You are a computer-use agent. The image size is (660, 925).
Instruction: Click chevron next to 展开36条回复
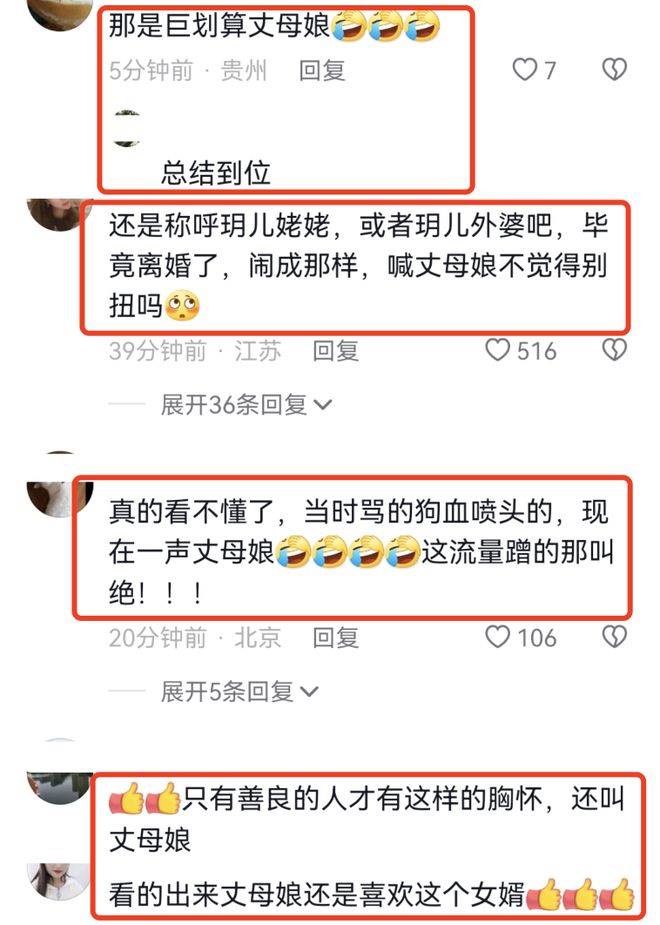click(323, 405)
